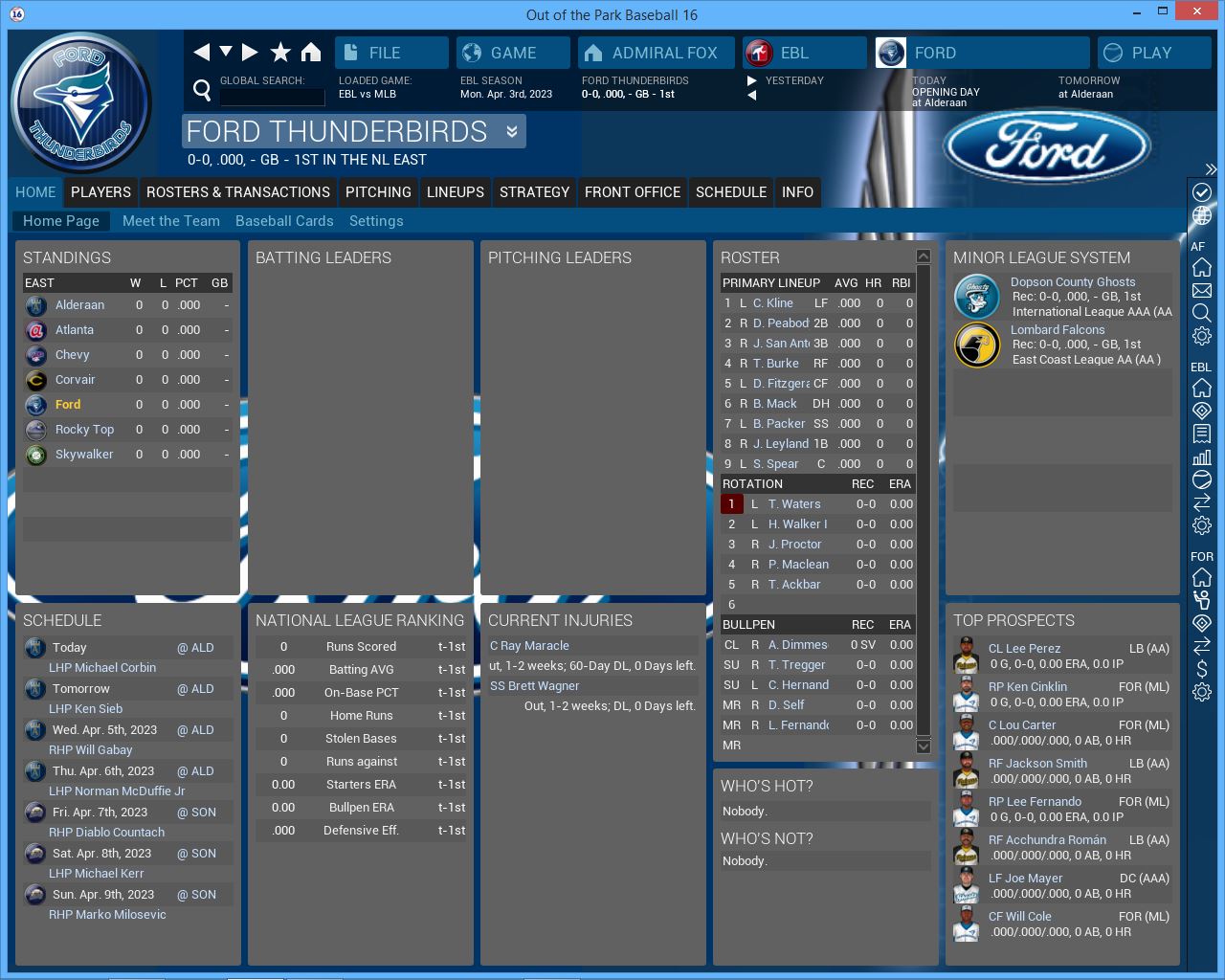
Task: Open the gear icon under the AF section
Action: pos(1202,336)
